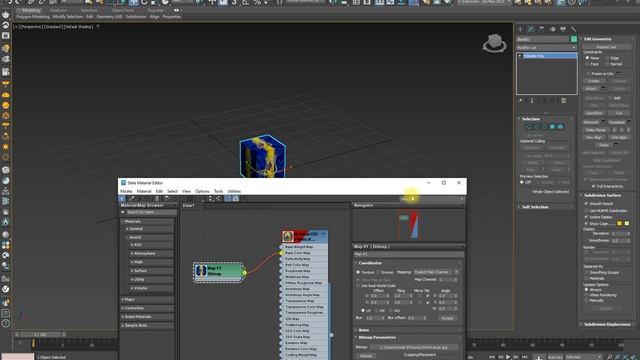
Task: Click the Play Animation button
Action: (508, 357)
